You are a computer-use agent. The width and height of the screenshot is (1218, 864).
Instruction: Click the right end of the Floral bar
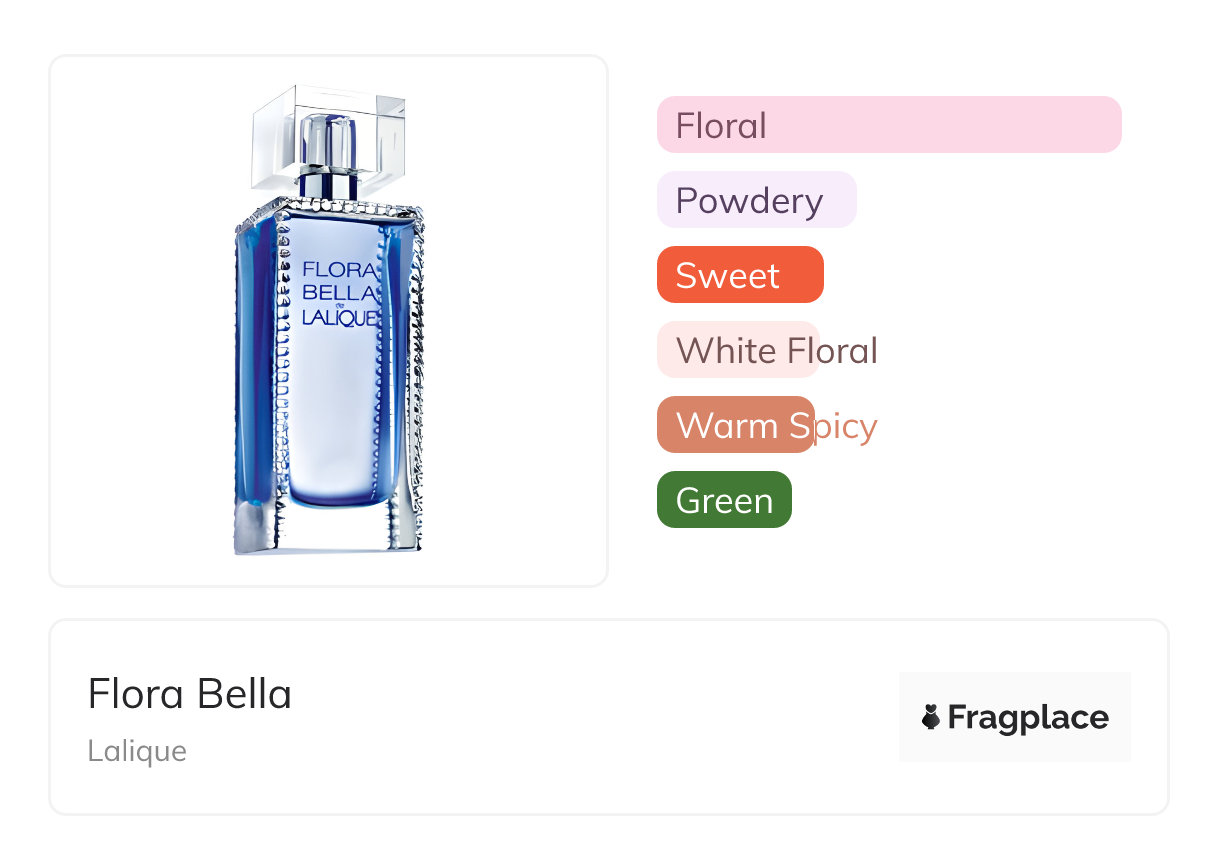click(1105, 125)
